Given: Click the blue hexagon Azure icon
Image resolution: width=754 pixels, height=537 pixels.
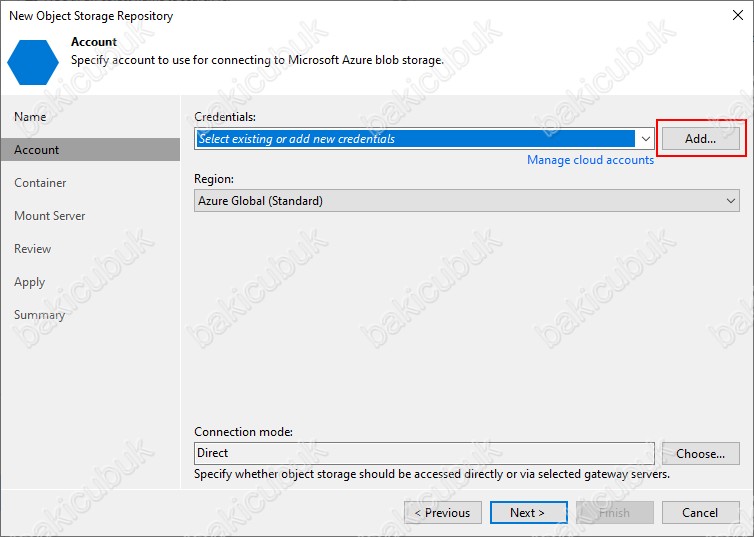Looking at the screenshot, I should [x=33, y=62].
